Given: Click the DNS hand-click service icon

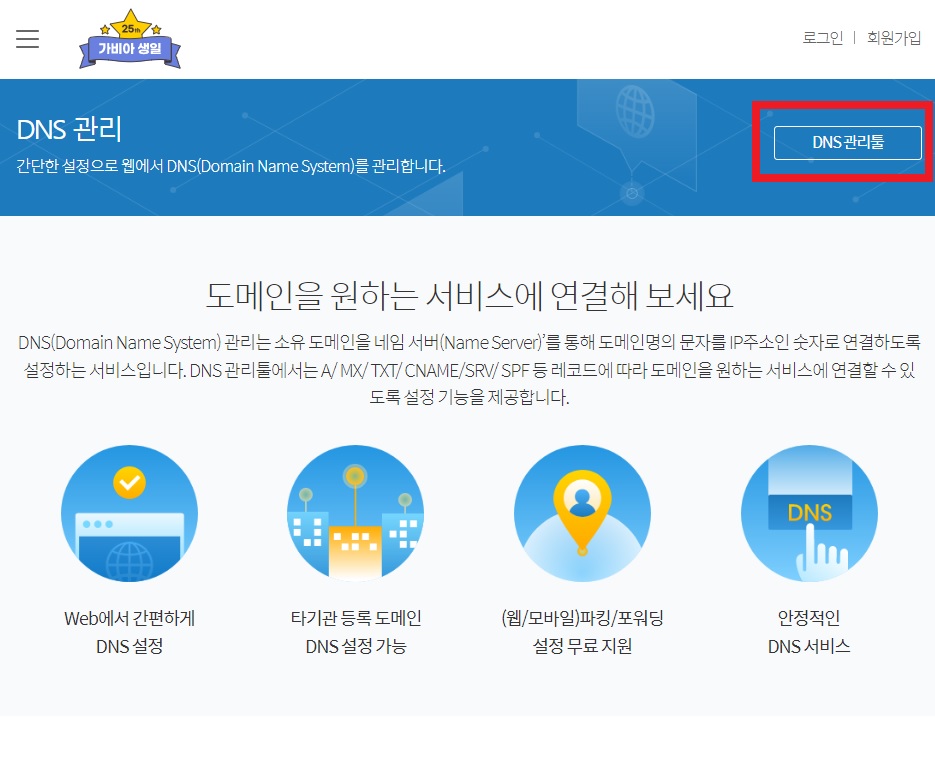Looking at the screenshot, I should [809, 513].
